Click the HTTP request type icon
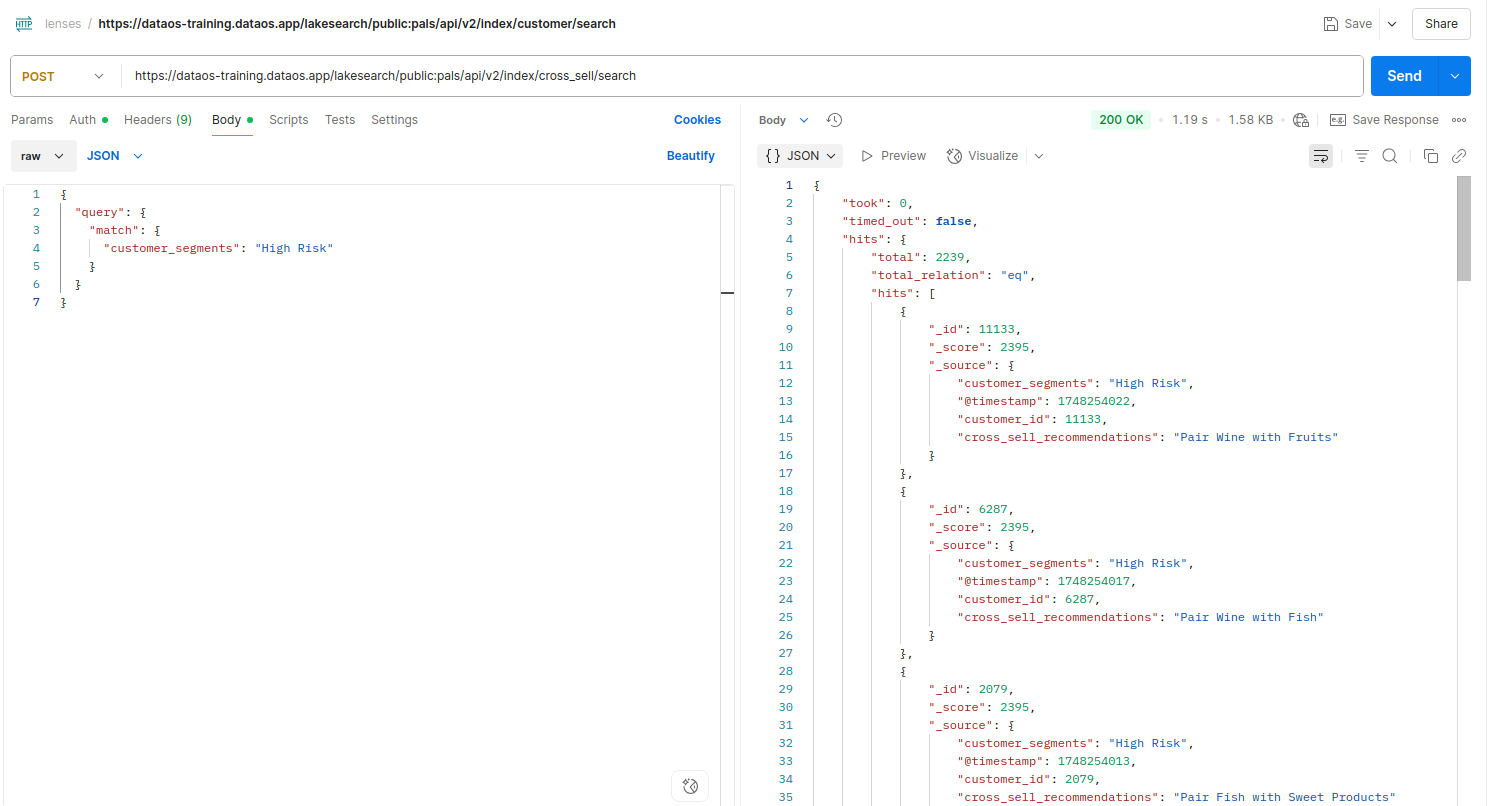 (x=24, y=23)
